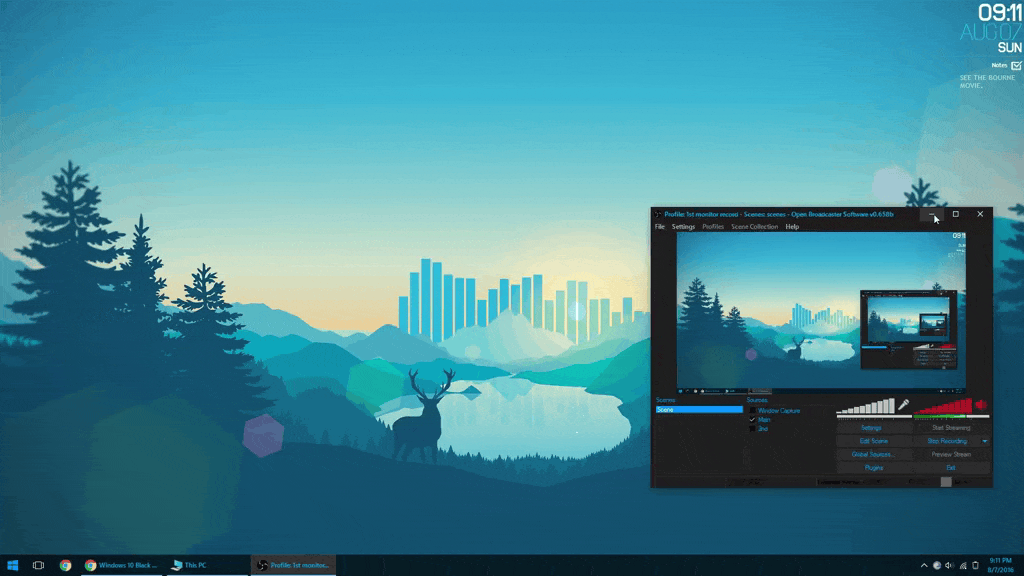Screen dimensions: 1024x576
Task: Enable the 2nd source checkbox
Action: click(x=753, y=429)
